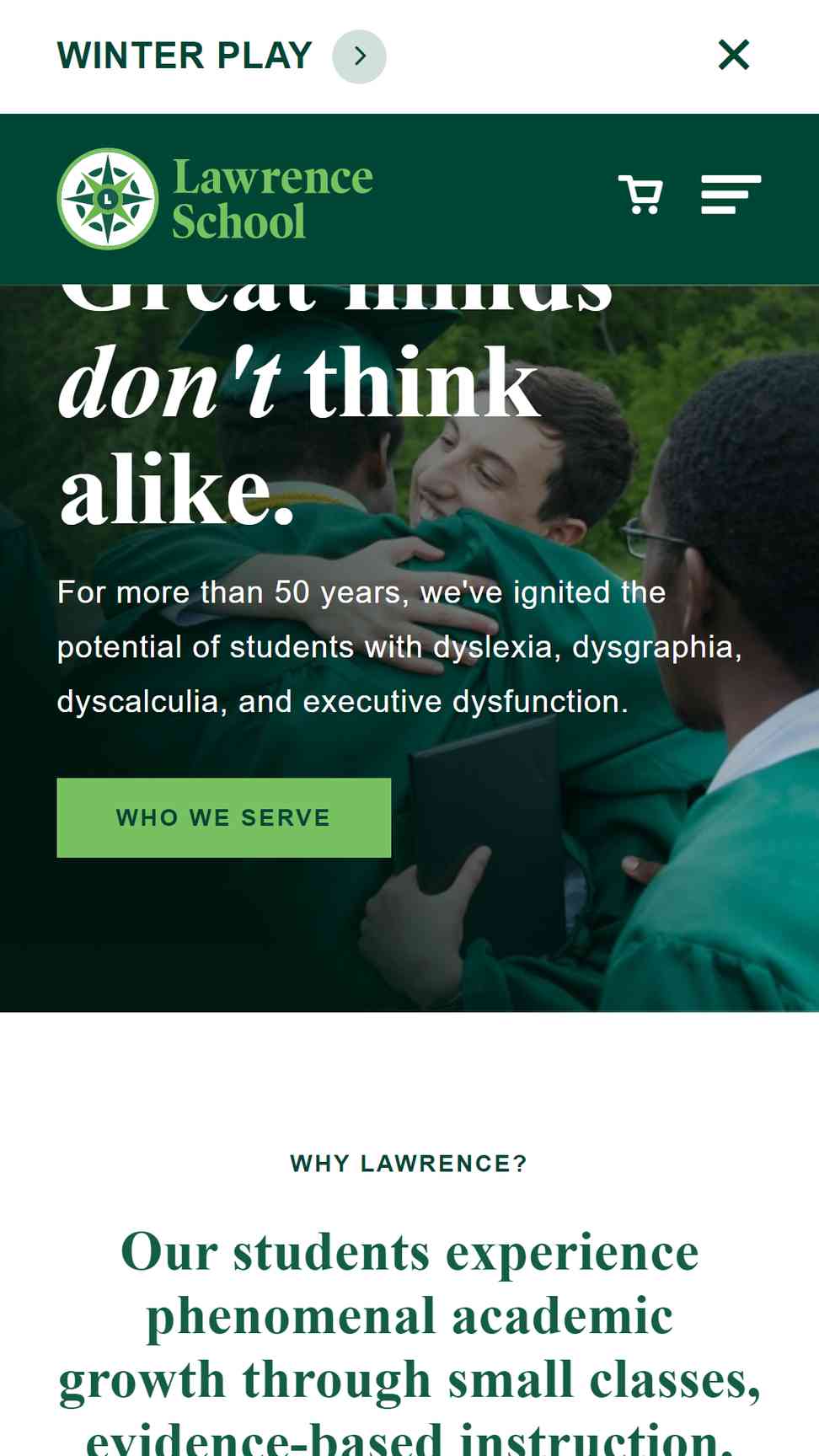Click the "Our students experience" heading line

pos(409,1253)
